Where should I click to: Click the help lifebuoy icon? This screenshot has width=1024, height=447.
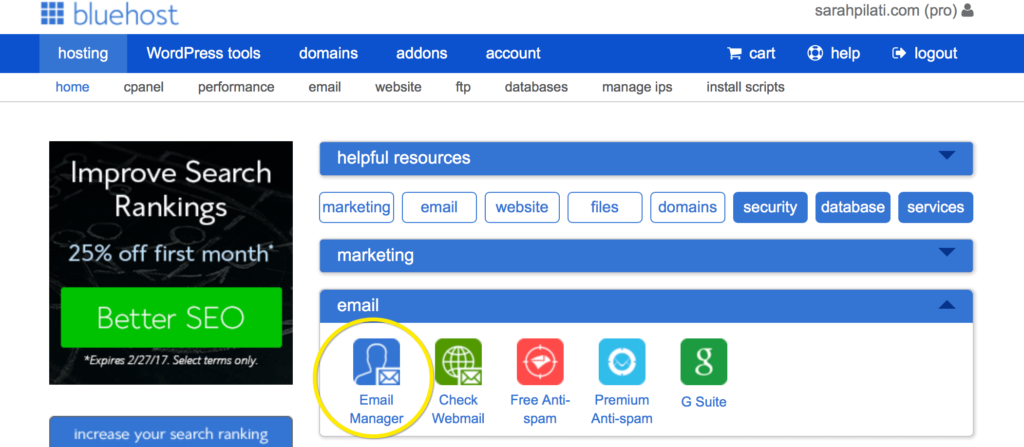point(815,54)
